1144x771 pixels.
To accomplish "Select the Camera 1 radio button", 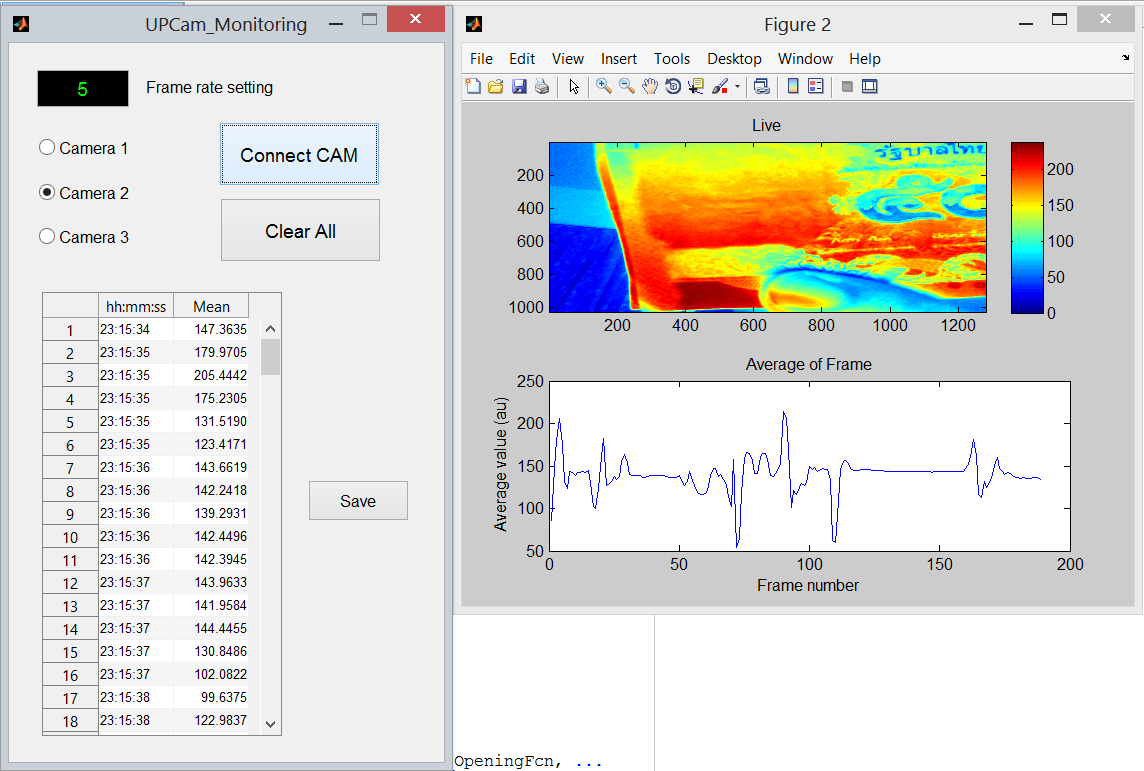I will click(46, 147).
